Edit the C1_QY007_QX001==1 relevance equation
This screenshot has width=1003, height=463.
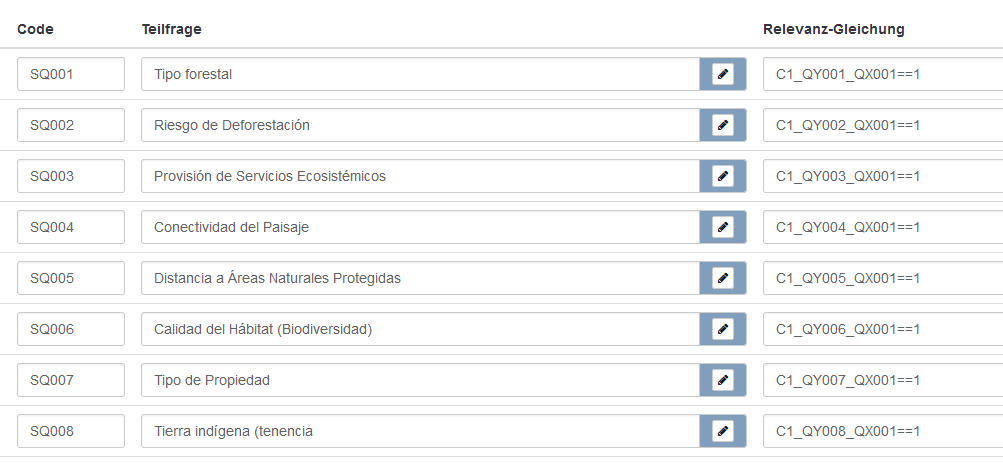(882, 380)
